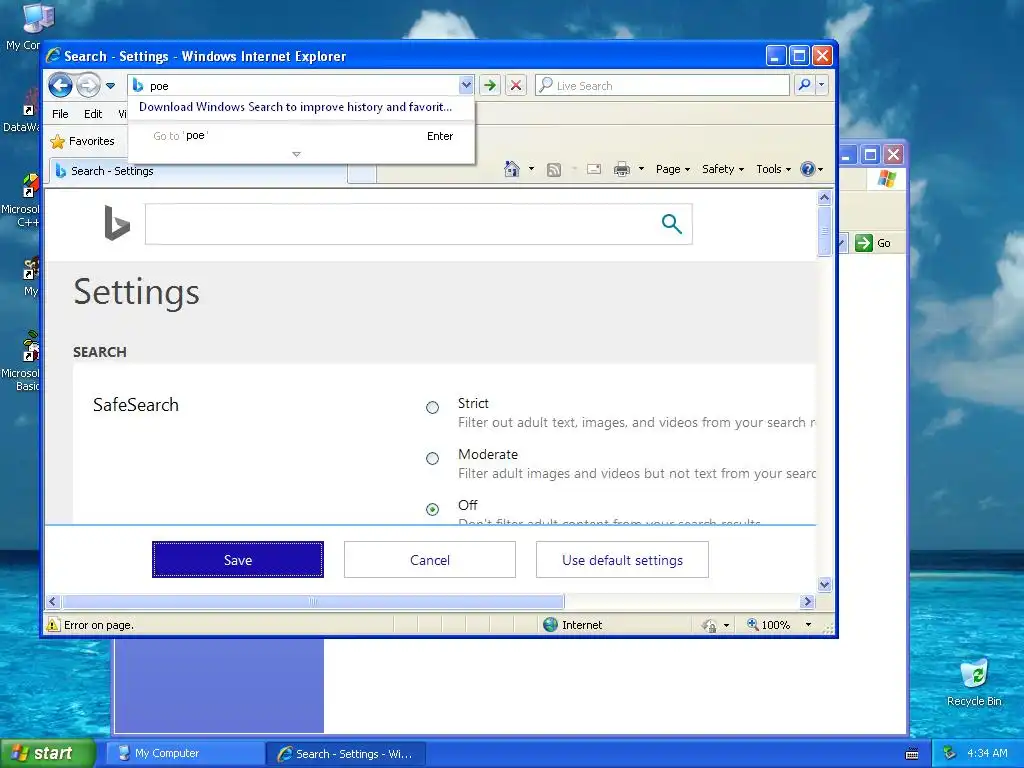
Task: Click the Print icon
Action: (x=622, y=169)
